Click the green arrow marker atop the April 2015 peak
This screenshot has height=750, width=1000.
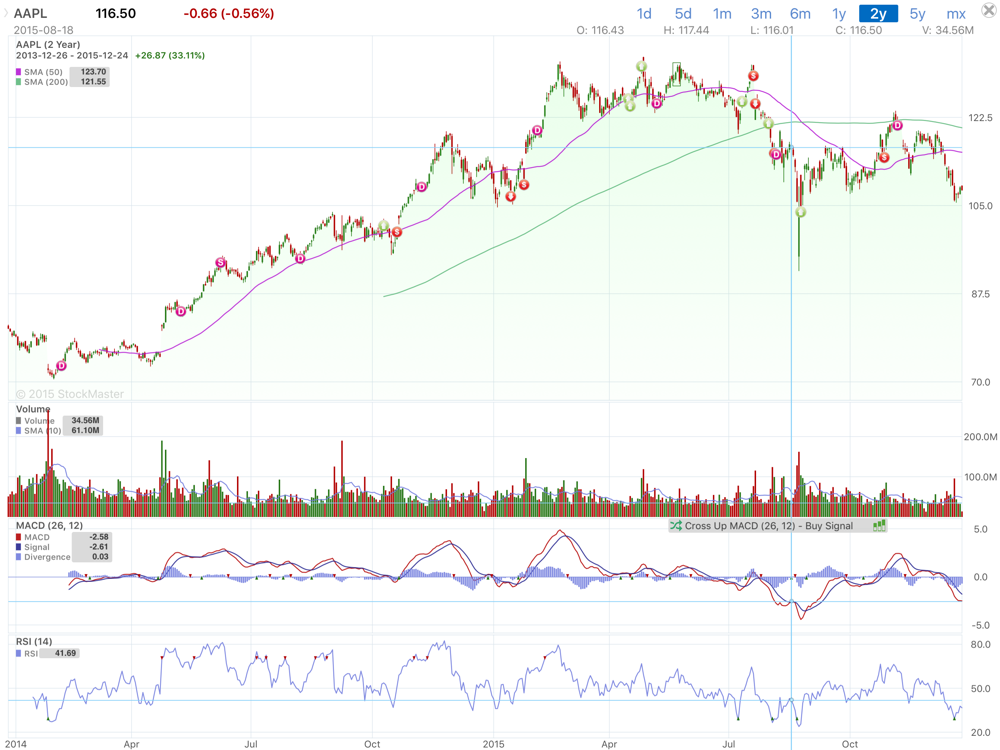(642, 66)
